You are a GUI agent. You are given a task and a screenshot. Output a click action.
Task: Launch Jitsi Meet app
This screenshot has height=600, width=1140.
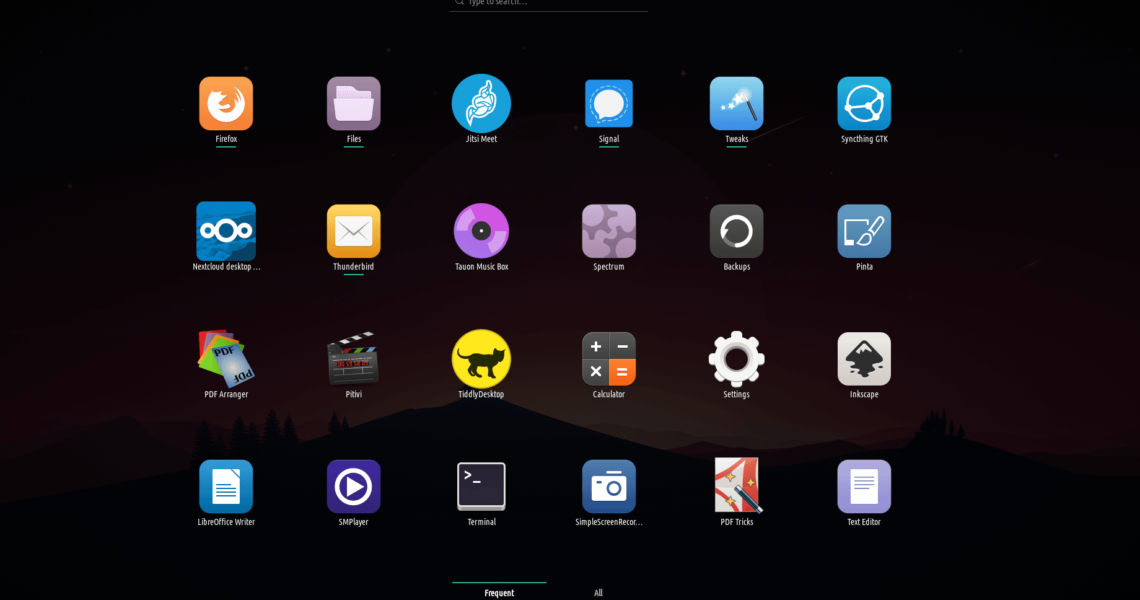pyautogui.click(x=481, y=104)
